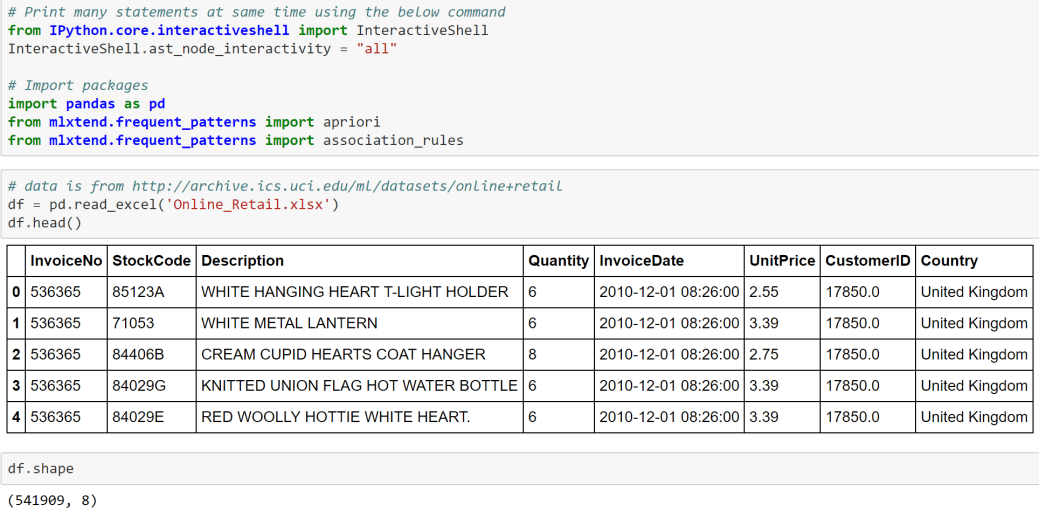Click the UCI dataset URL comment

click(x=285, y=186)
